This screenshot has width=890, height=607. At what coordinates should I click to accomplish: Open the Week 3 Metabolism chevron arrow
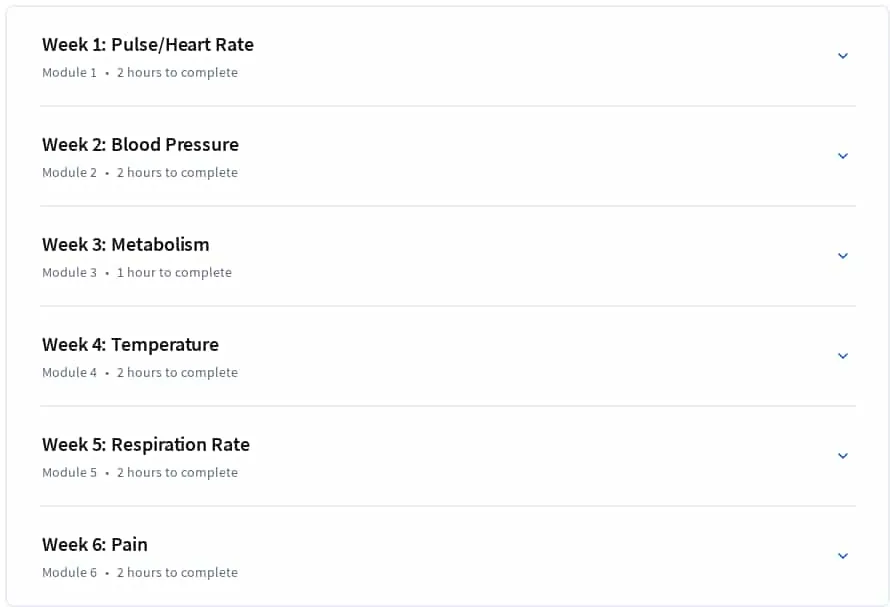pos(843,256)
